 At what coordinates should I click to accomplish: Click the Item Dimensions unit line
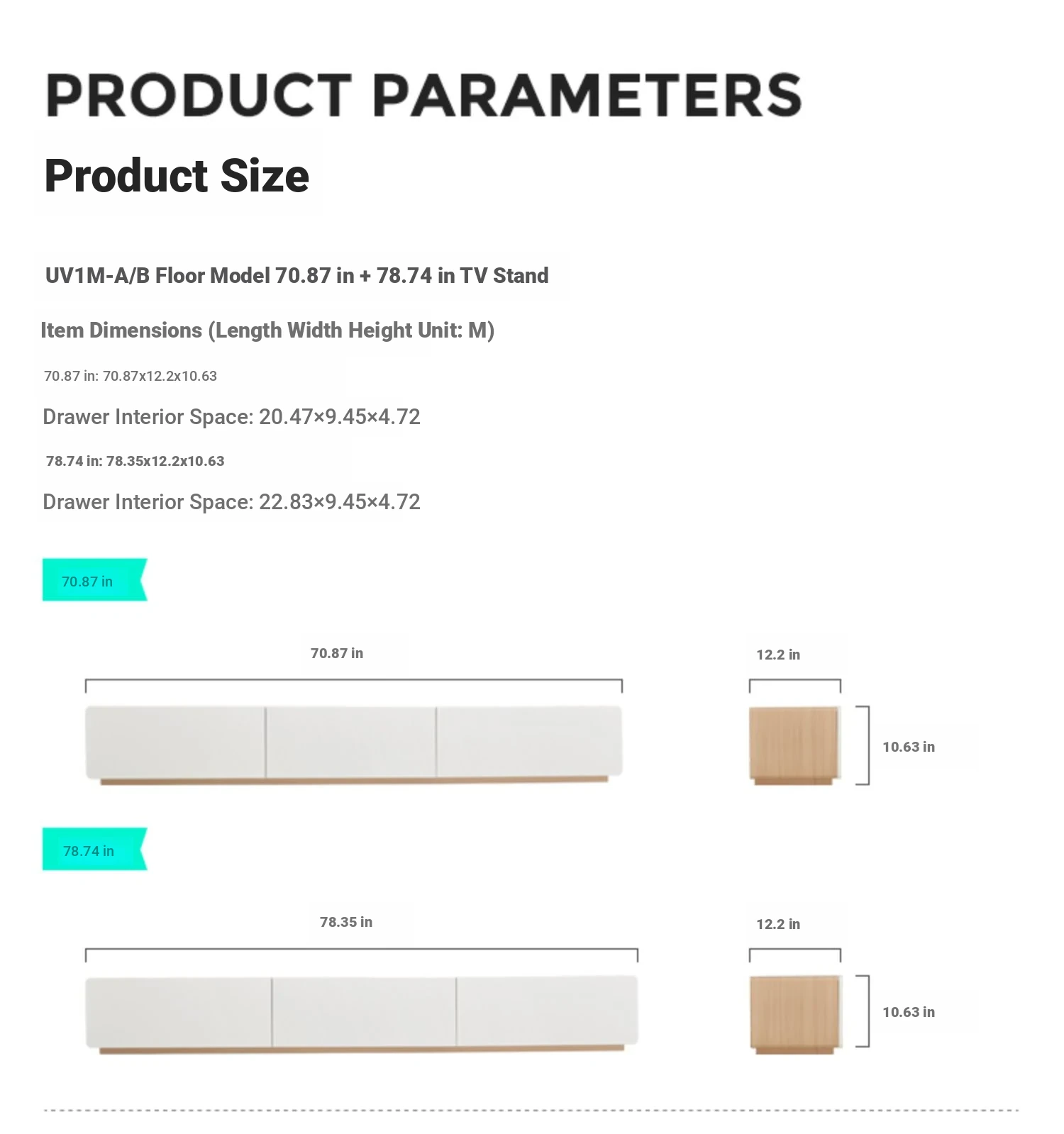[x=267, y=330]
